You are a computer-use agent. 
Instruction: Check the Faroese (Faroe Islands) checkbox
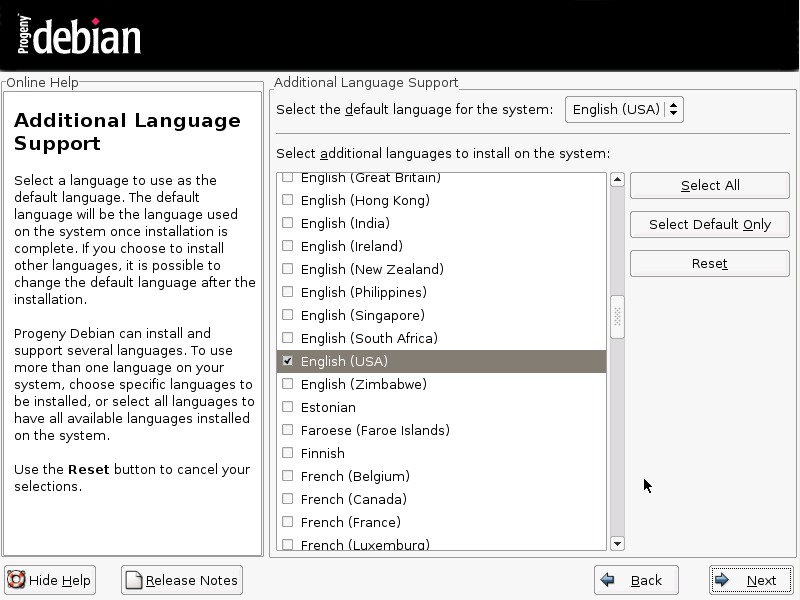pos(288,430)
